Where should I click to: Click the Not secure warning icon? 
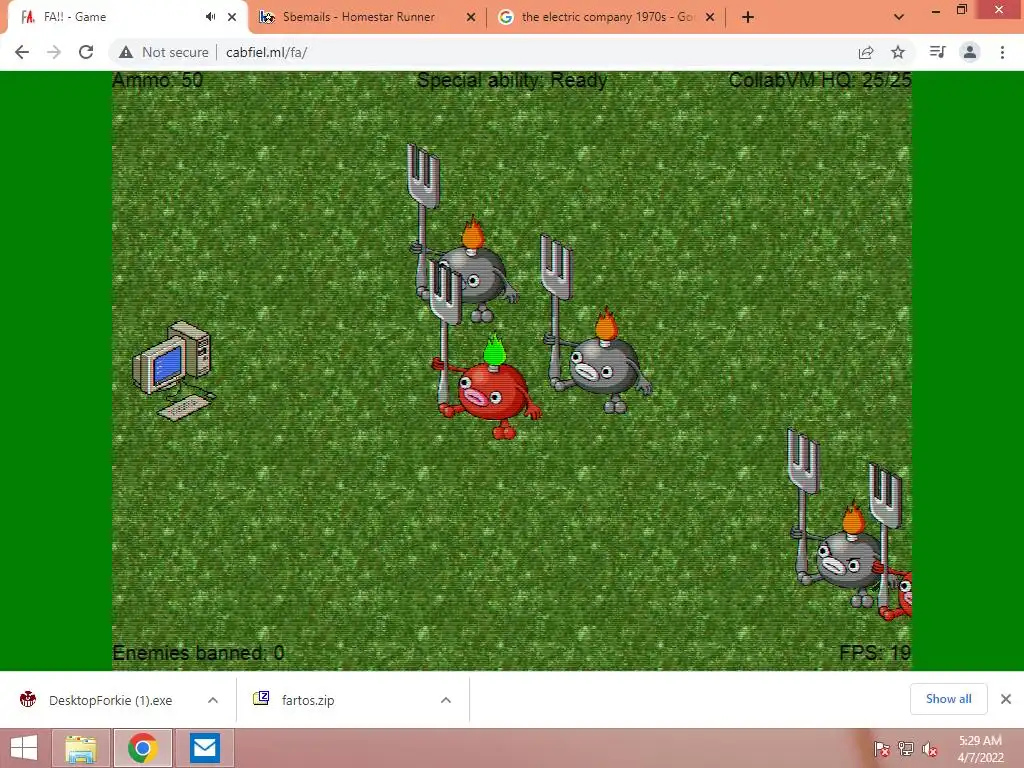coord(126,52)
